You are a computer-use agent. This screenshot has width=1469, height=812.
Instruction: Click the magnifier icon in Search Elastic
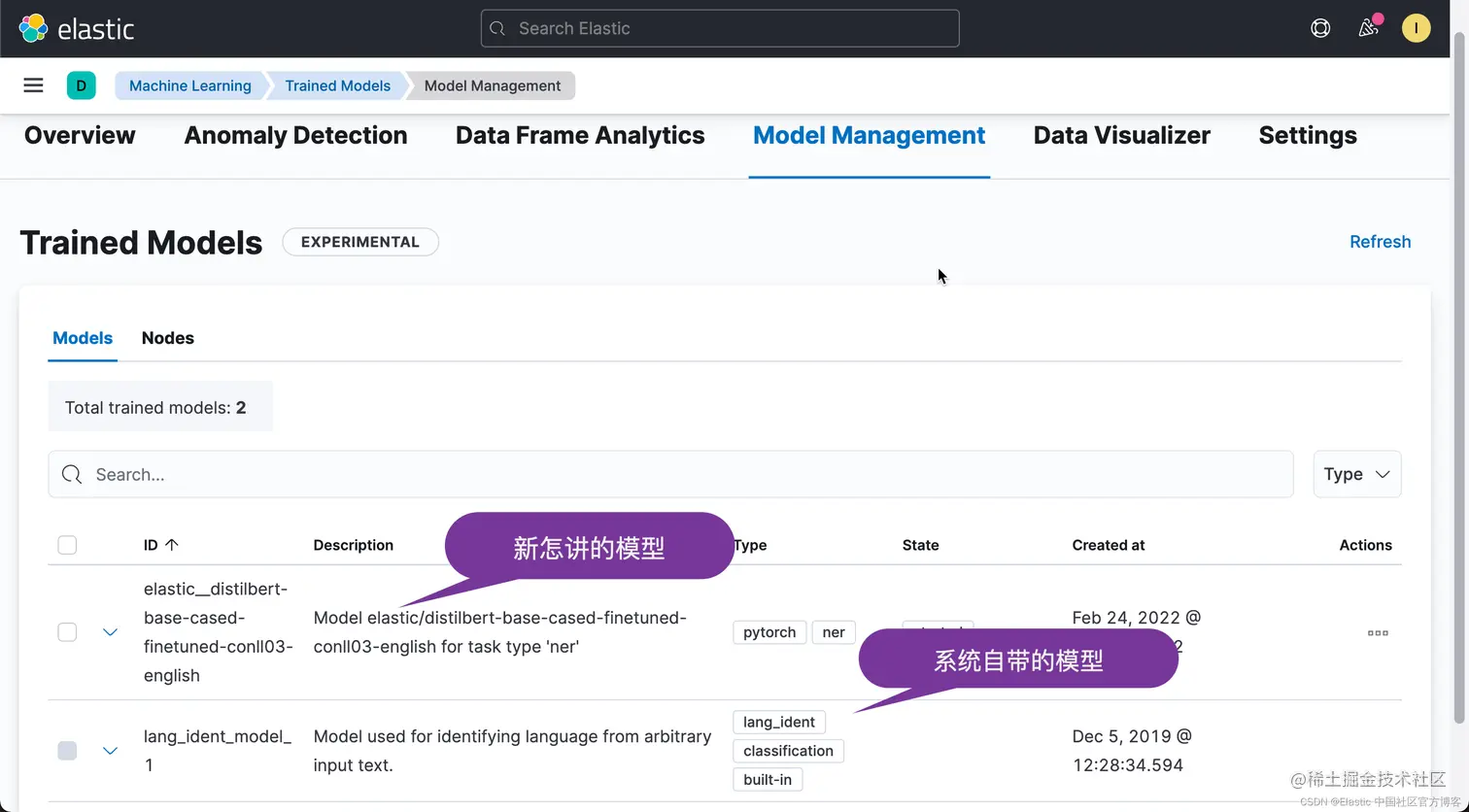[x=497, y=28]
